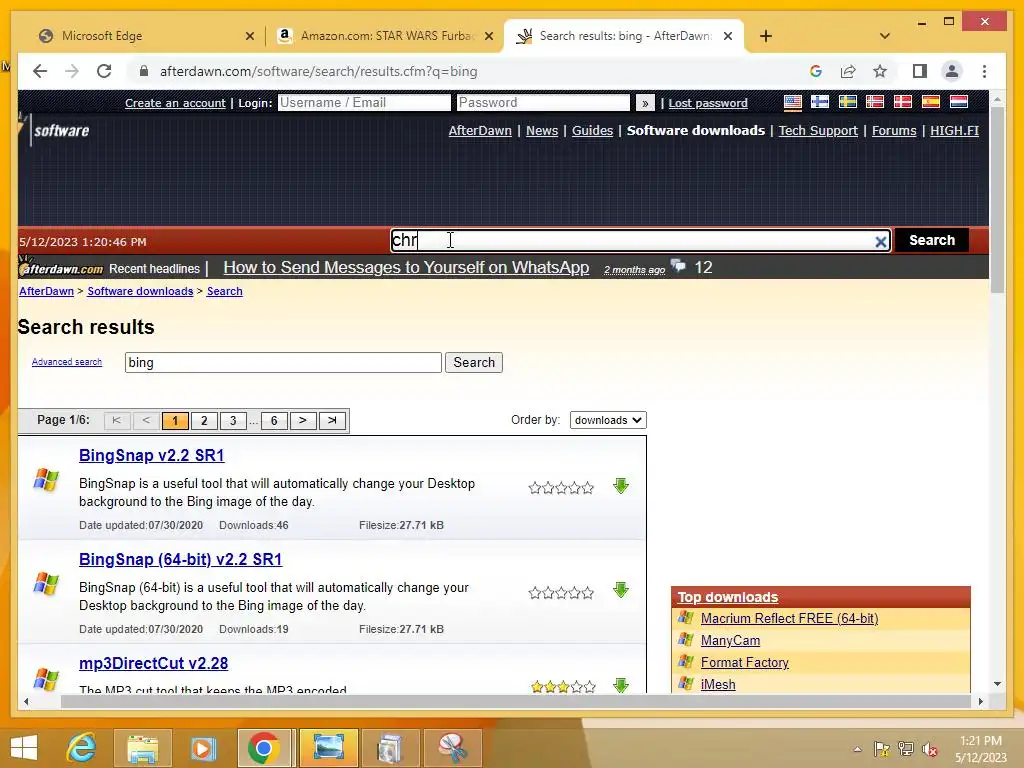This screenshot has width=1024, height=768.
Task: Go to next results page
Action: (x=303, y=421)
